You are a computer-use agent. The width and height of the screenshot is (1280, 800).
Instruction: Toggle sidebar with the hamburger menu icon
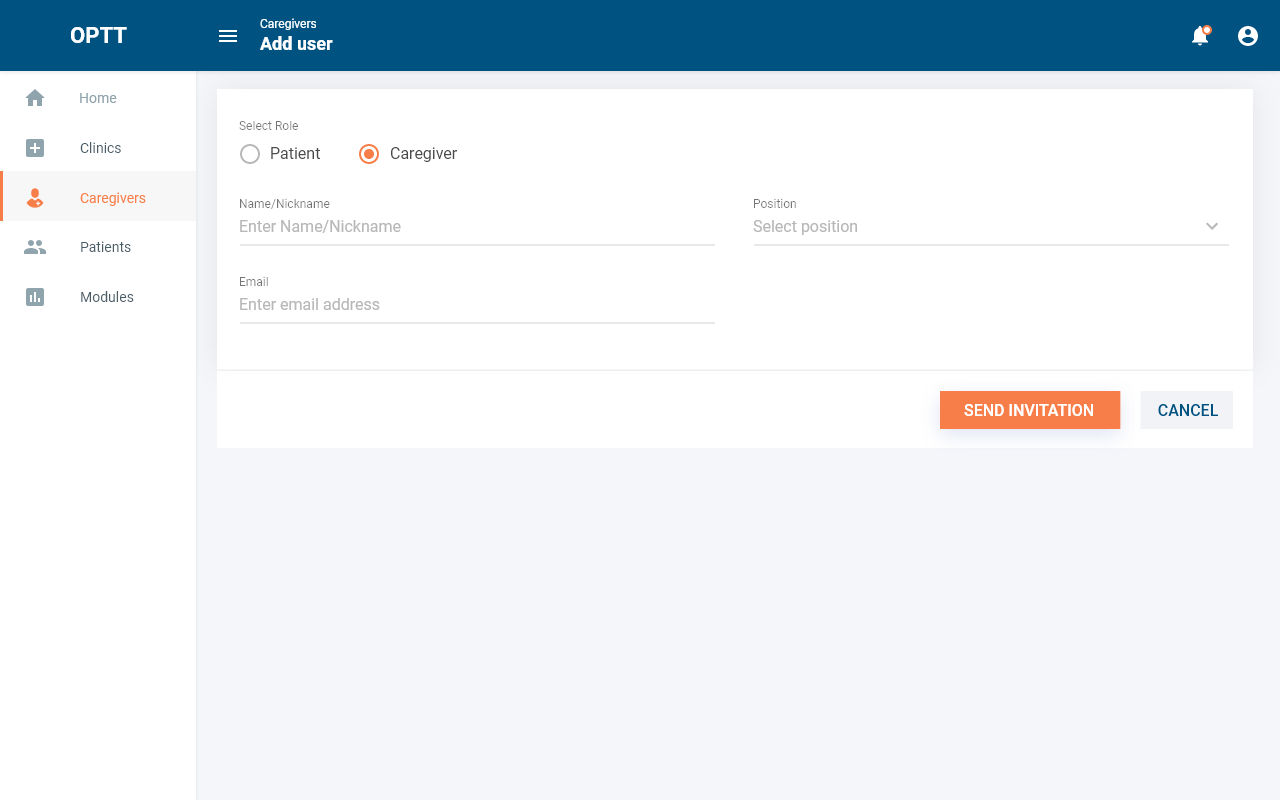(x=228, y=36)
